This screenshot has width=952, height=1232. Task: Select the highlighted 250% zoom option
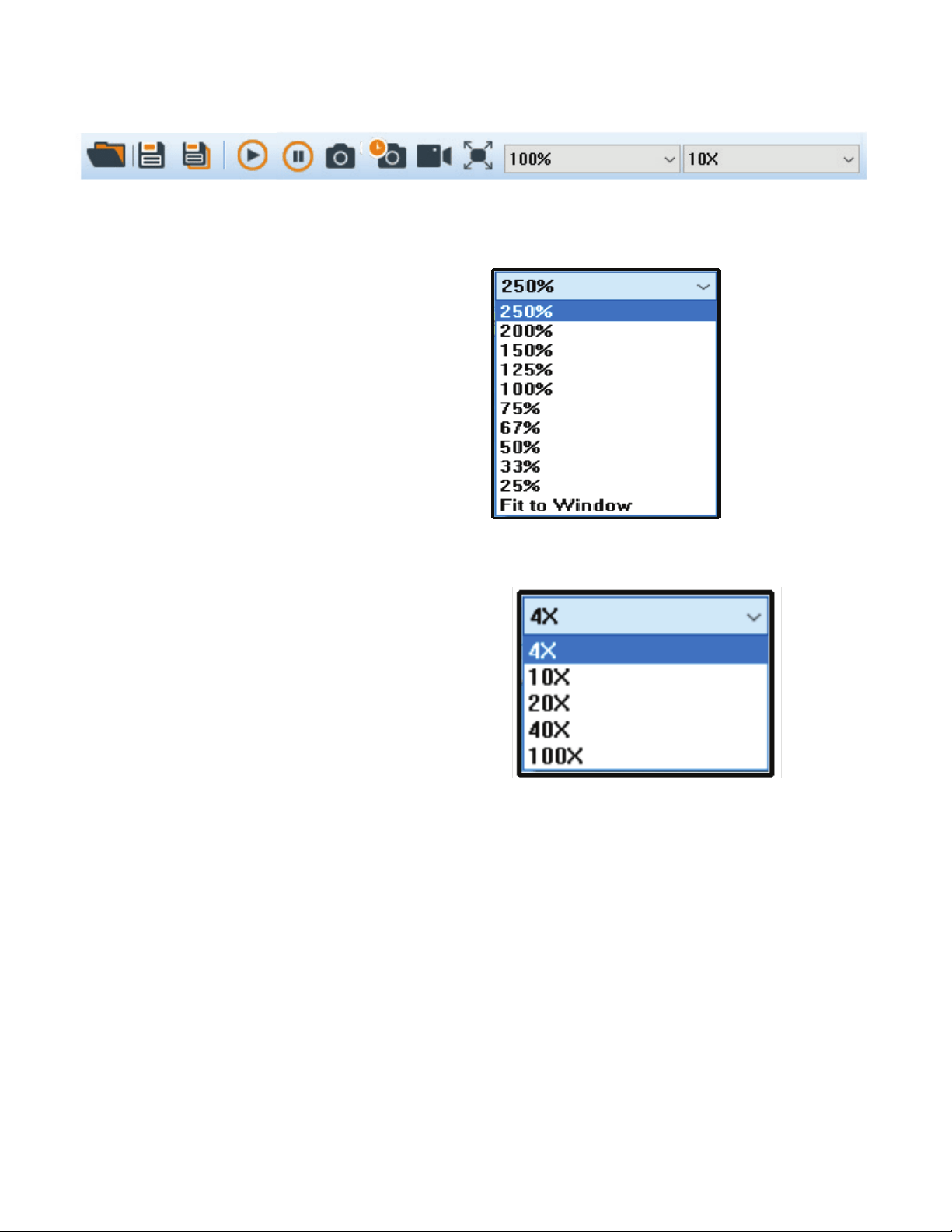[x=606, y=312]
